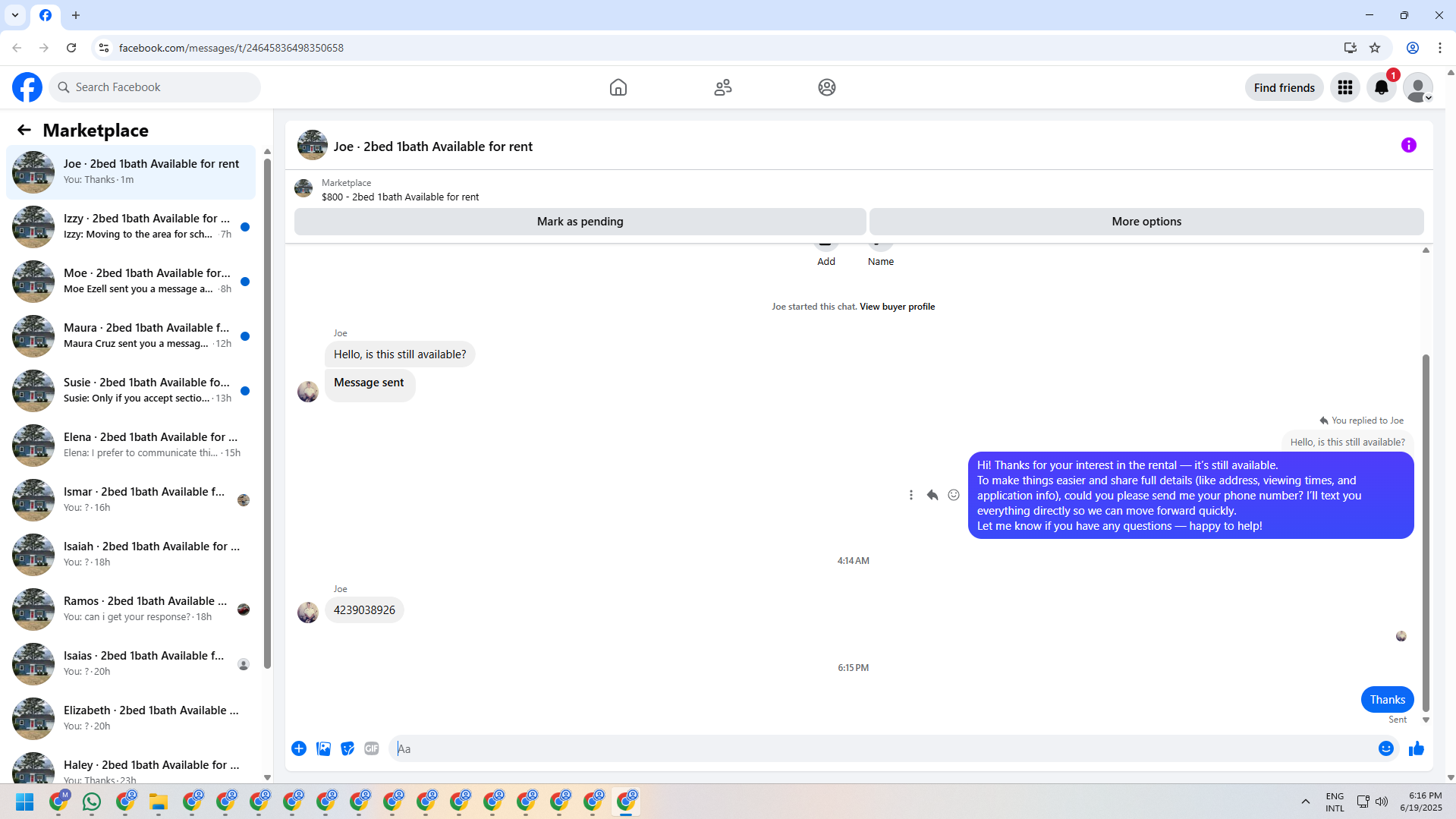Open the Groups icon in top navigation

(827, 87)
